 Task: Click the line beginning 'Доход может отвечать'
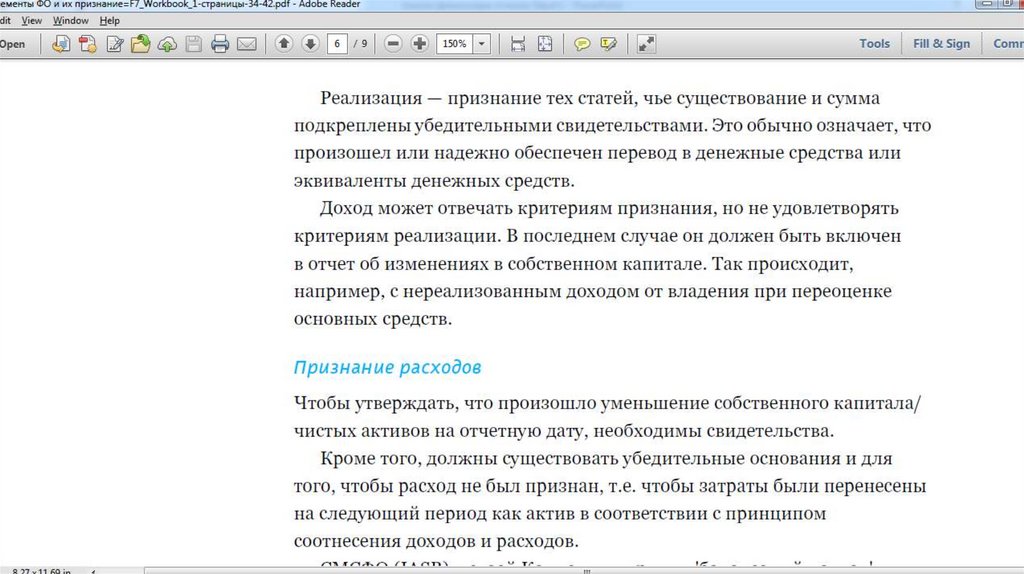(609, 208)
